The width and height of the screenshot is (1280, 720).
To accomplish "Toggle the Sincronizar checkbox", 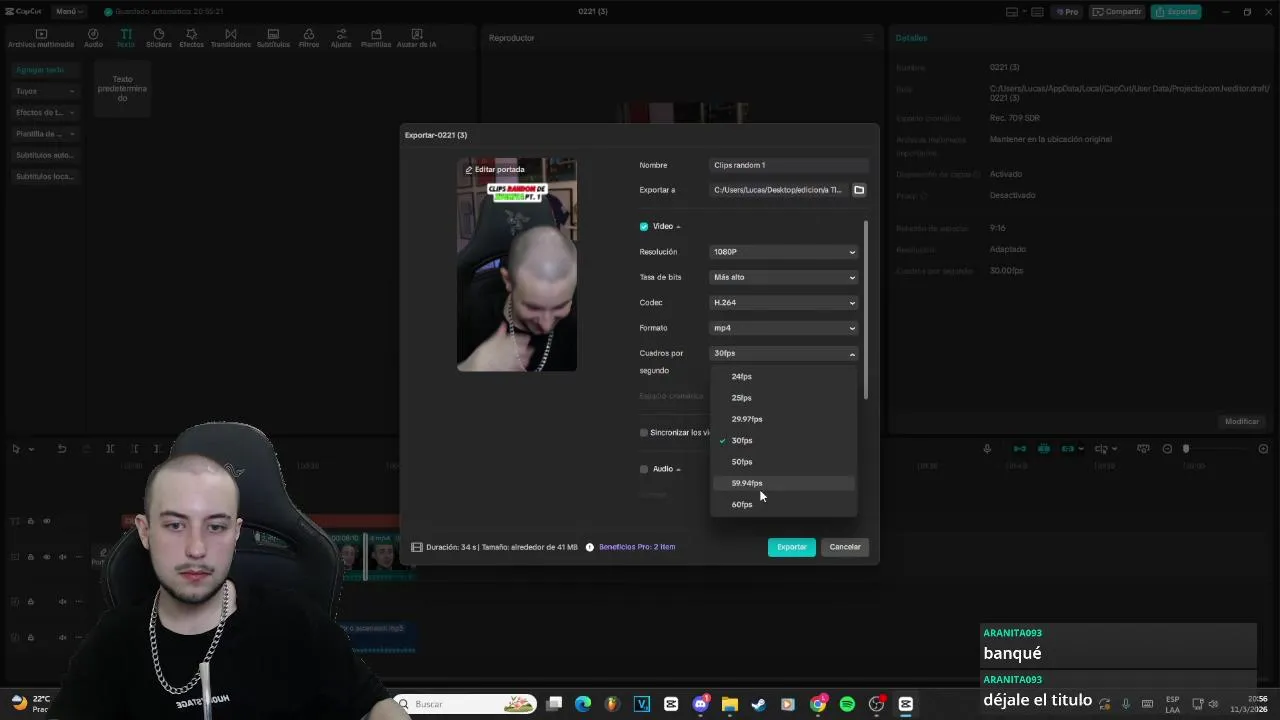I will coord(644,433).
